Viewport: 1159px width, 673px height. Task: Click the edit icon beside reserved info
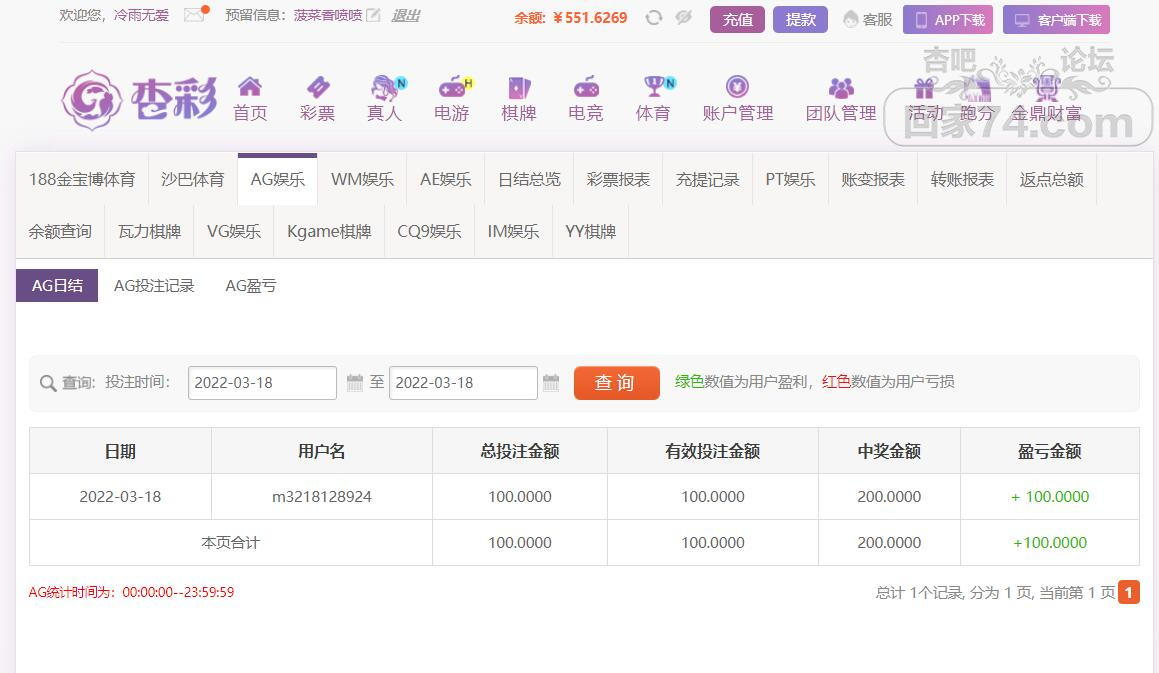[373, 16]
